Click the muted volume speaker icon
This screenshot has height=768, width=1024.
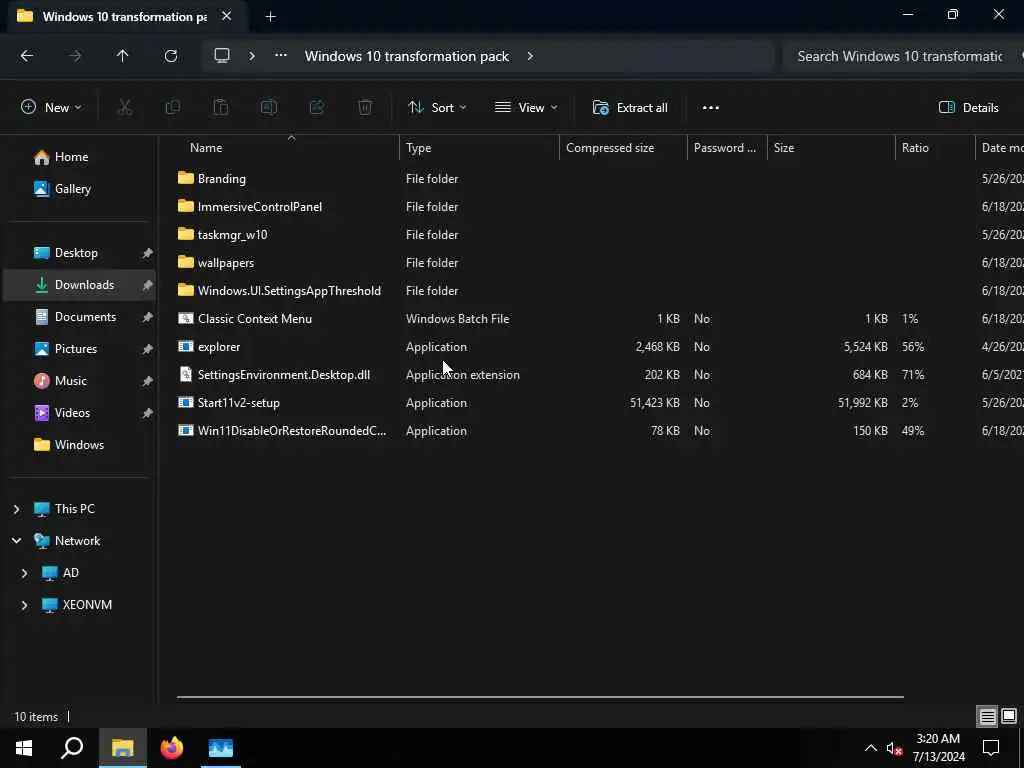coord(894,748)
